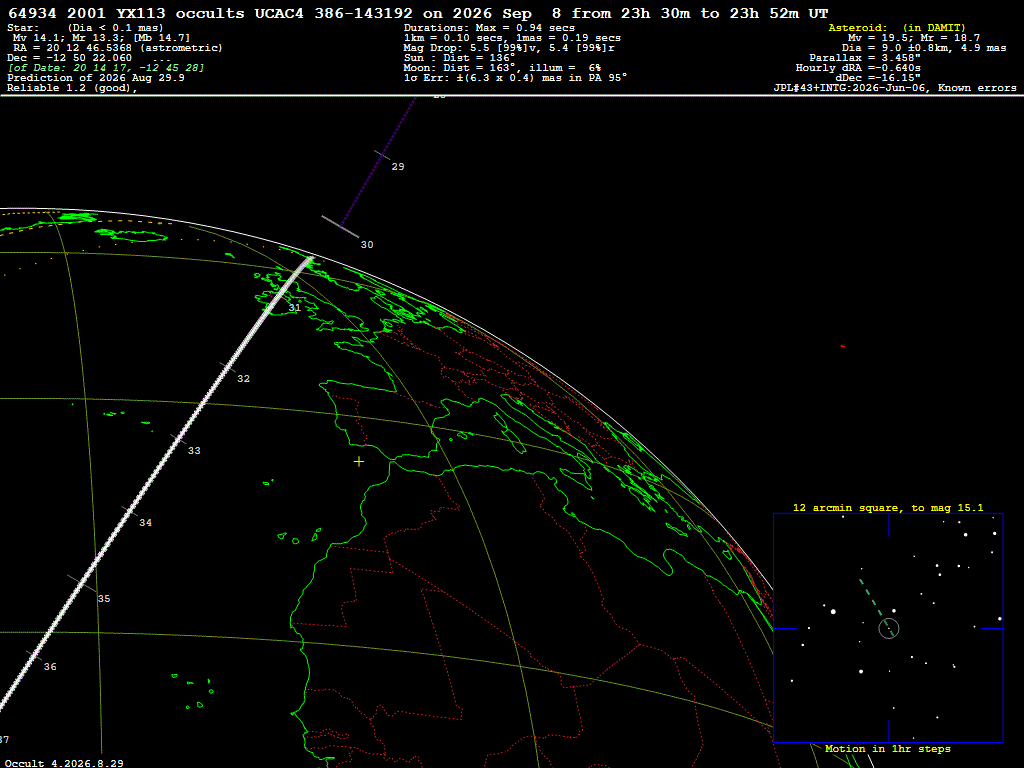Click the event title line at top
Viewport: 1024px width, 768px height.
pos(418,13)
